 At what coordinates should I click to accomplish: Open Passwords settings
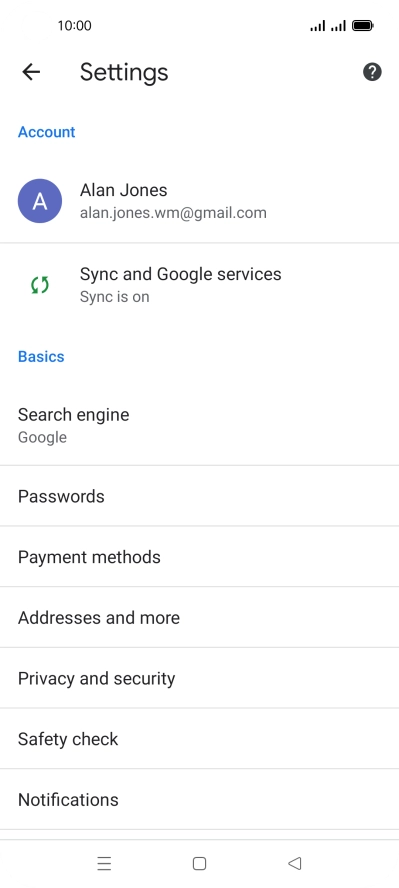point(199,496)
